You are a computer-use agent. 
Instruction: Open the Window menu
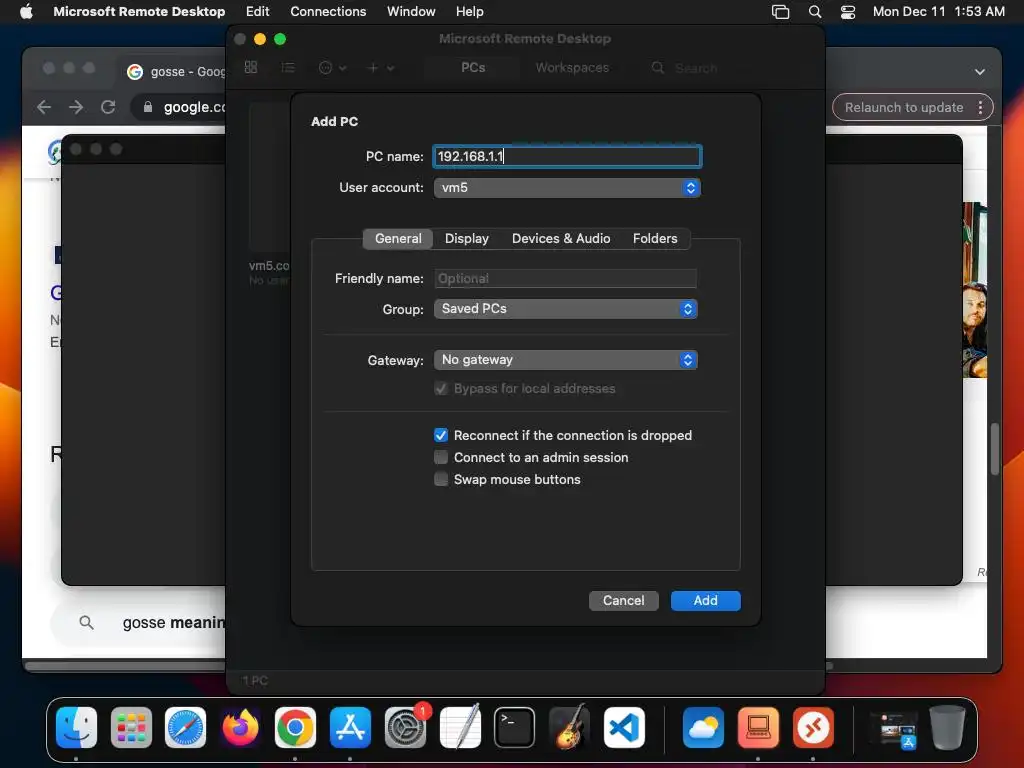(411, 11)
